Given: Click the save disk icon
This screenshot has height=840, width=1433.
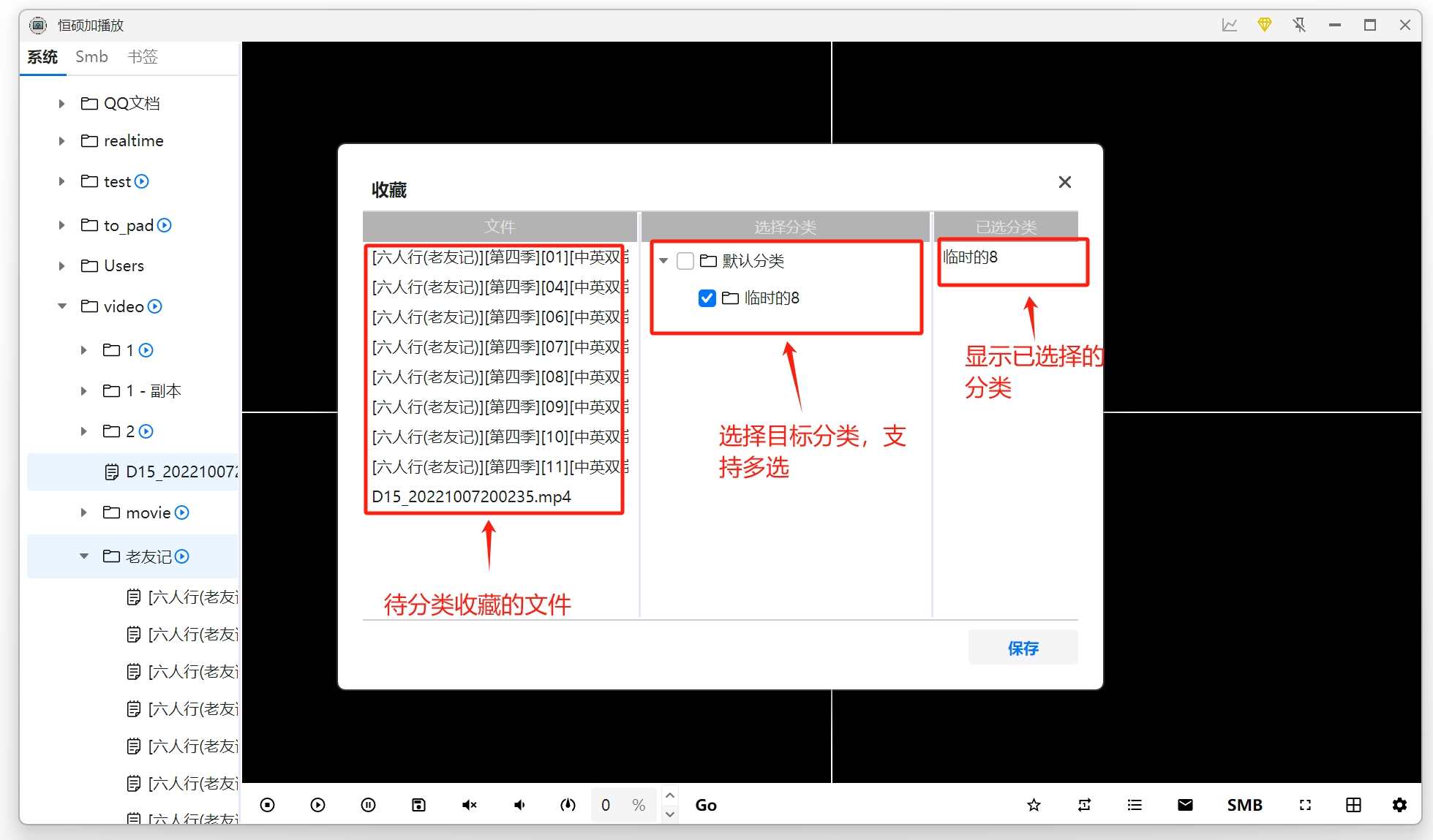Looking at the screenshot, I should tap(418, 805).
